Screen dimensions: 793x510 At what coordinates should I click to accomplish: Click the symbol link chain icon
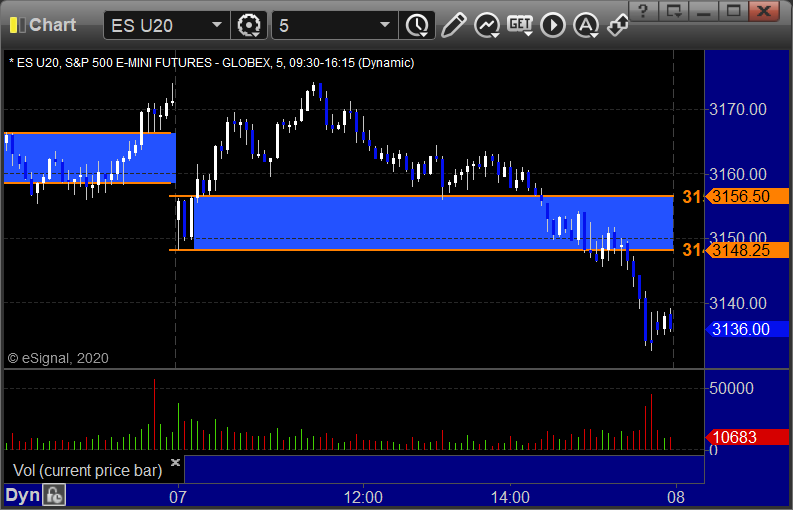tap(618, 25)
